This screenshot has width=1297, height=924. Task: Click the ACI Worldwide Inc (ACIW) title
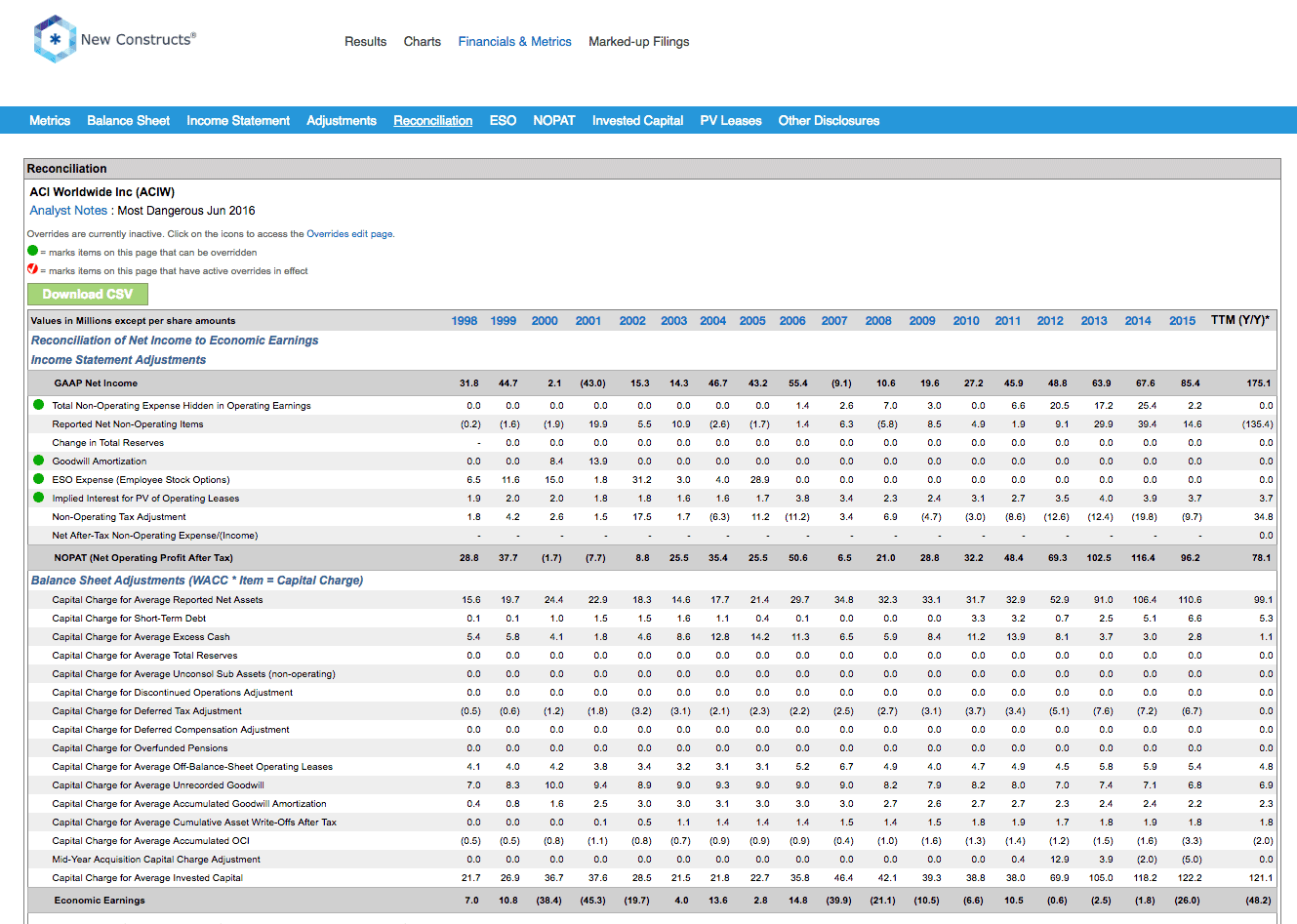click(102, 192)
